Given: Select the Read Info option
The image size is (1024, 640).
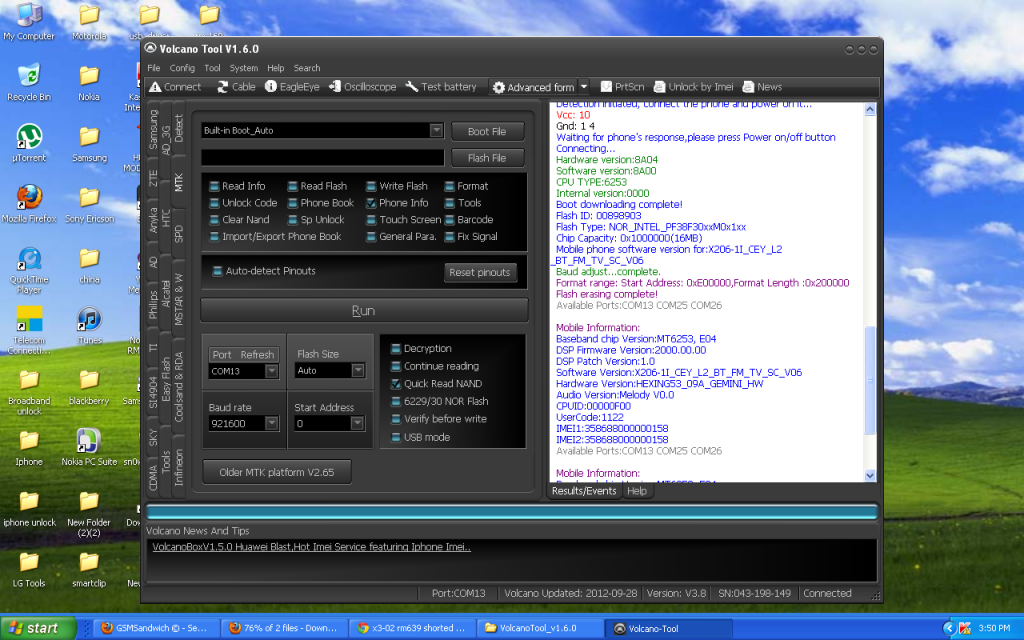Looking at the screenshot, I should pyautogui.click(x=215, y=186).
